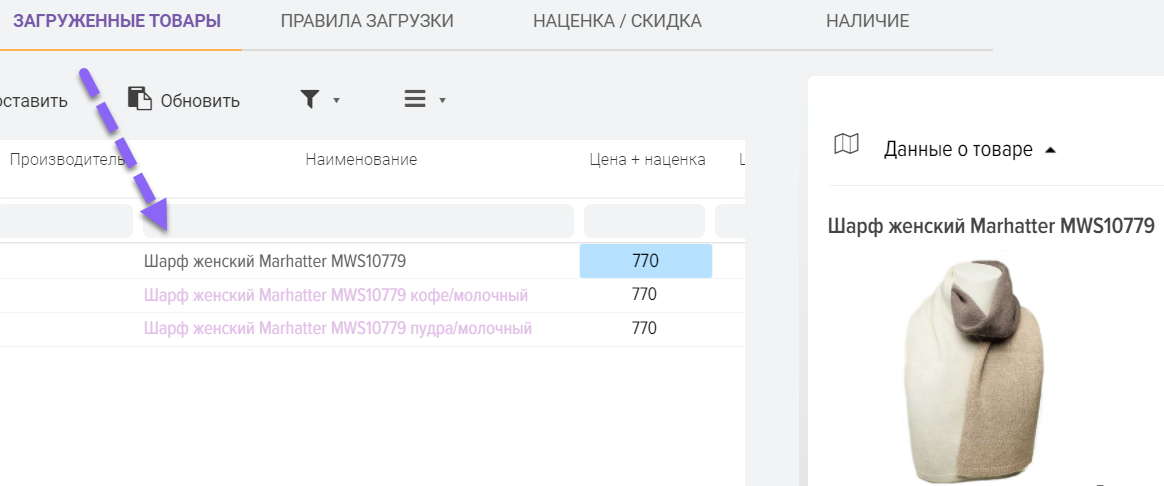Select the ЗАГРУЖЕННЫЕ ТОВАРЫ tab
The height and width of the screenshot is (486, 1164).
117,21
